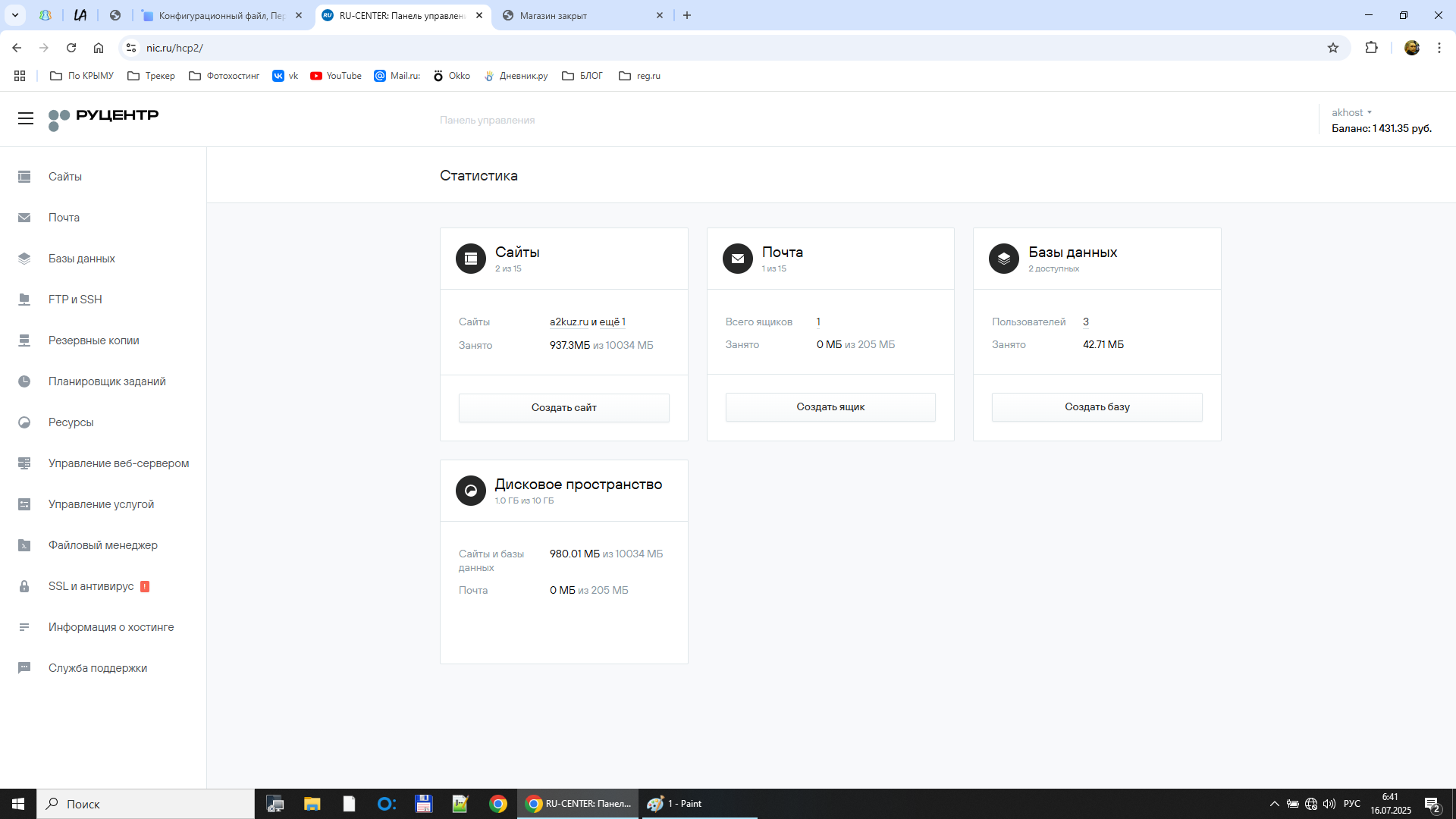Click the Сайты card round icon

tap(471, 259)
